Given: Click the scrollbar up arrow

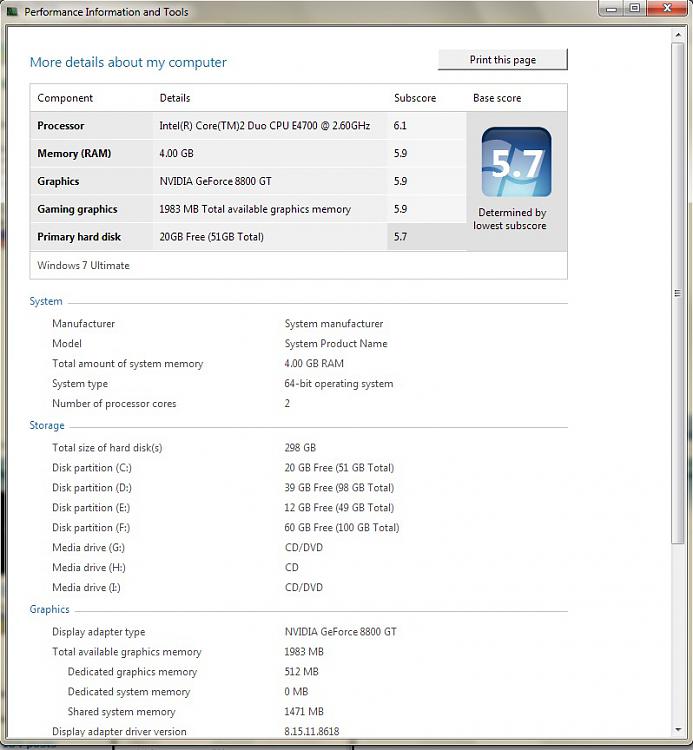Looking at the screenshot, I should [x=678, y=35].
